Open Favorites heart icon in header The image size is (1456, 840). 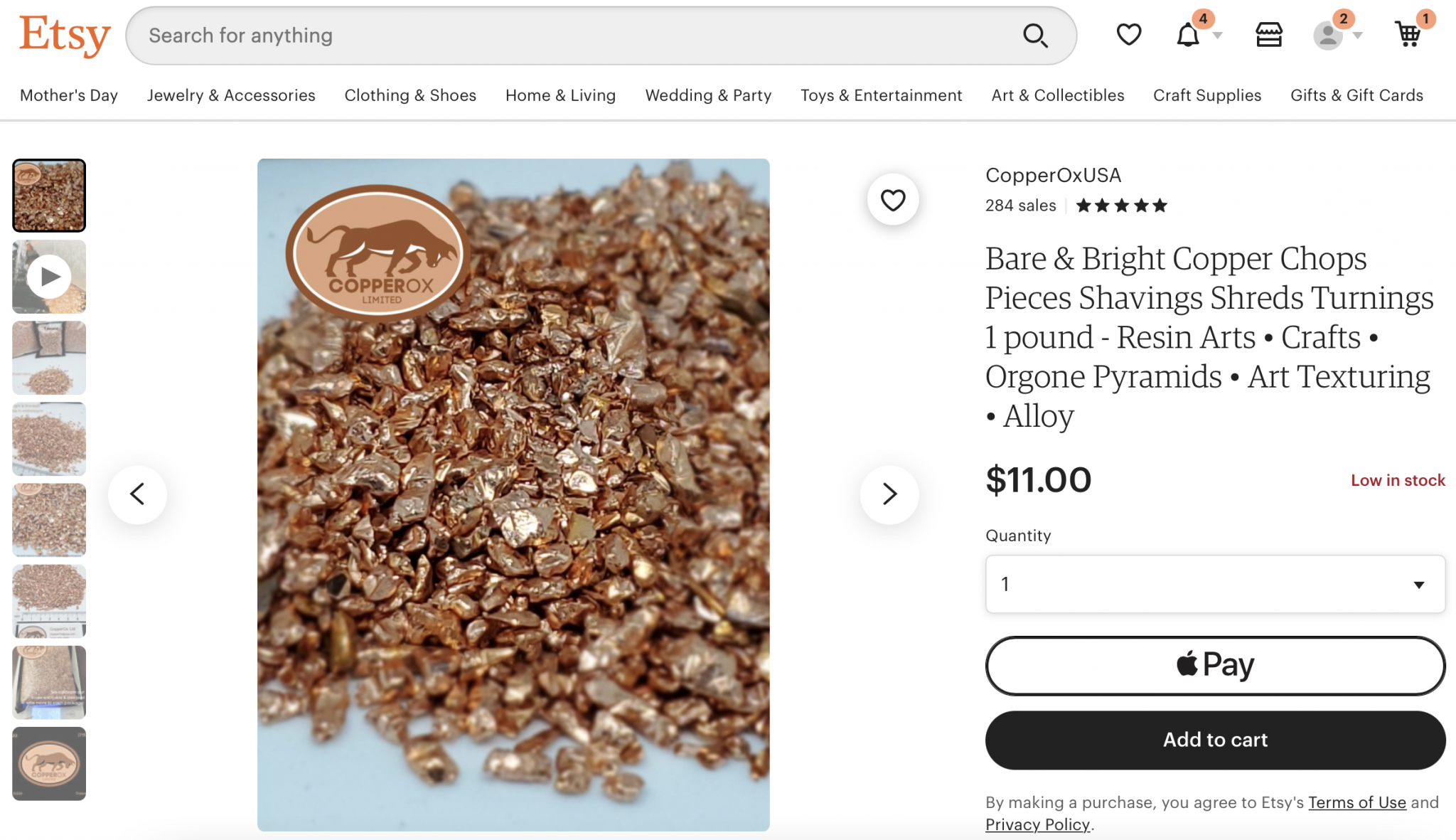[x=1128, y=35]
